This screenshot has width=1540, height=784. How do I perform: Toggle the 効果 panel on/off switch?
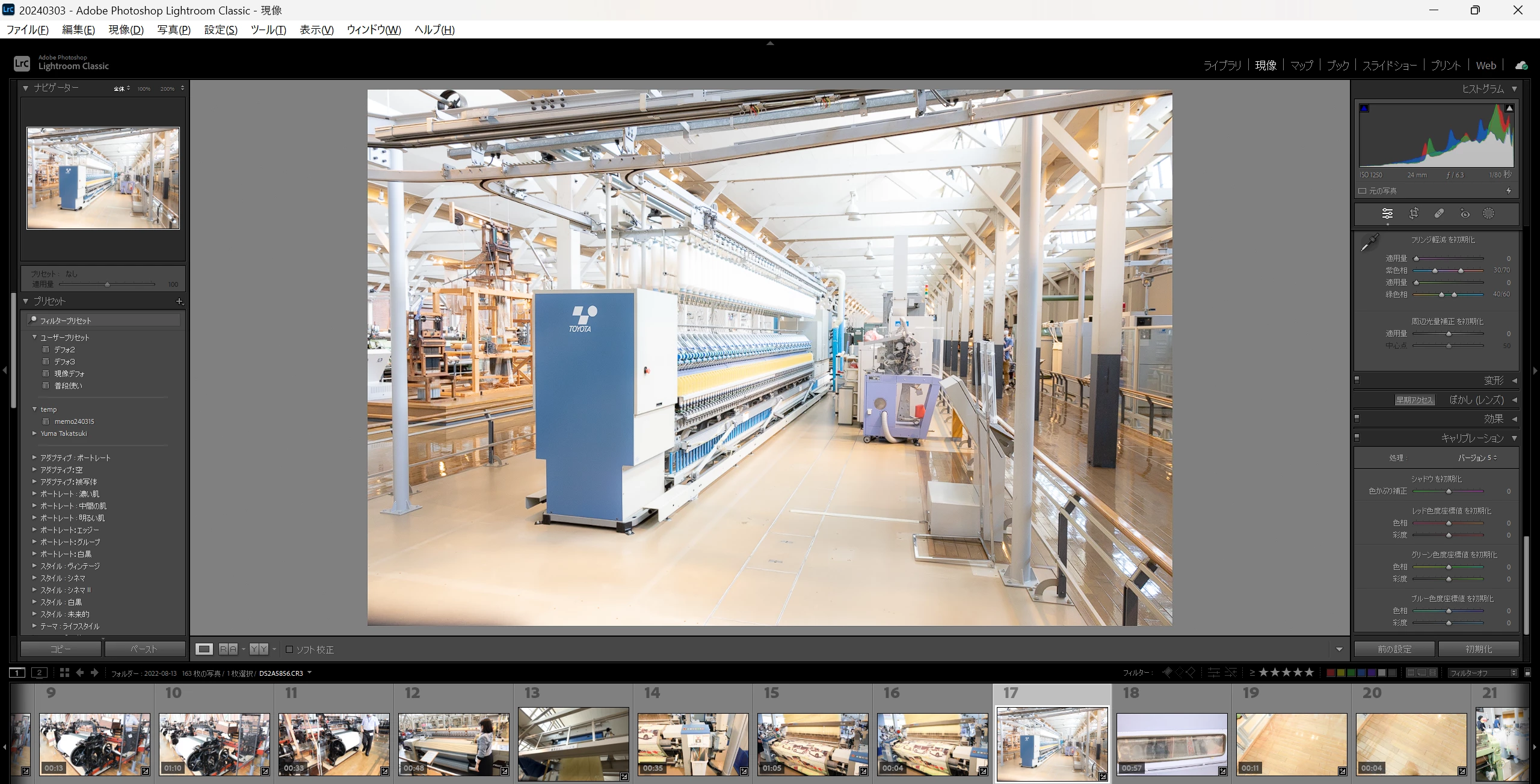tap(1357, 418)
